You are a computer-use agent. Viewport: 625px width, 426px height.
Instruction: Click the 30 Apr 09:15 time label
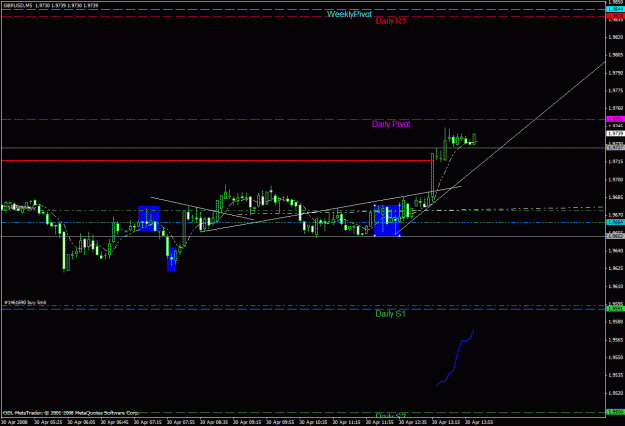point(247,422)
